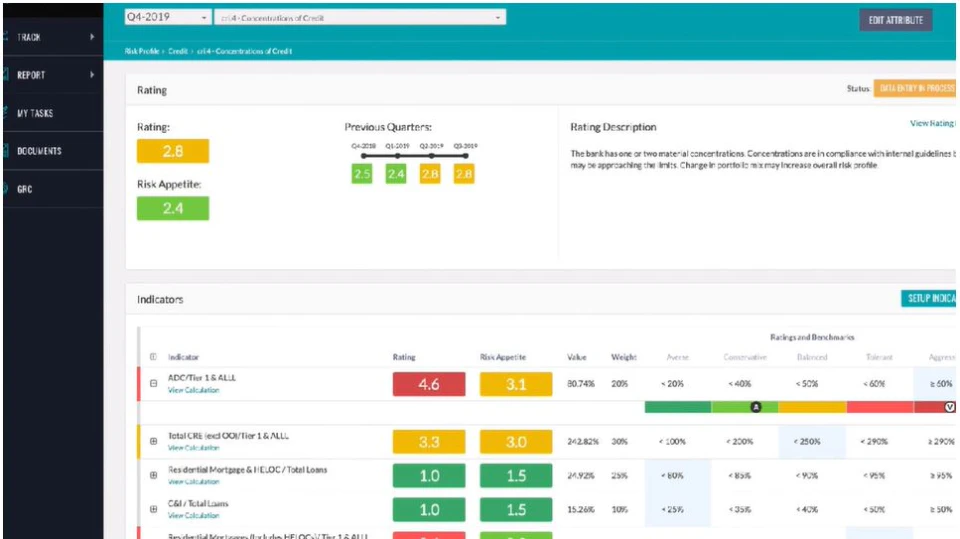Image resolution: width=960 pixels, height=539 pixels.
Task: Click the Report icon in sidebar
Action: (x=5, y=75)
